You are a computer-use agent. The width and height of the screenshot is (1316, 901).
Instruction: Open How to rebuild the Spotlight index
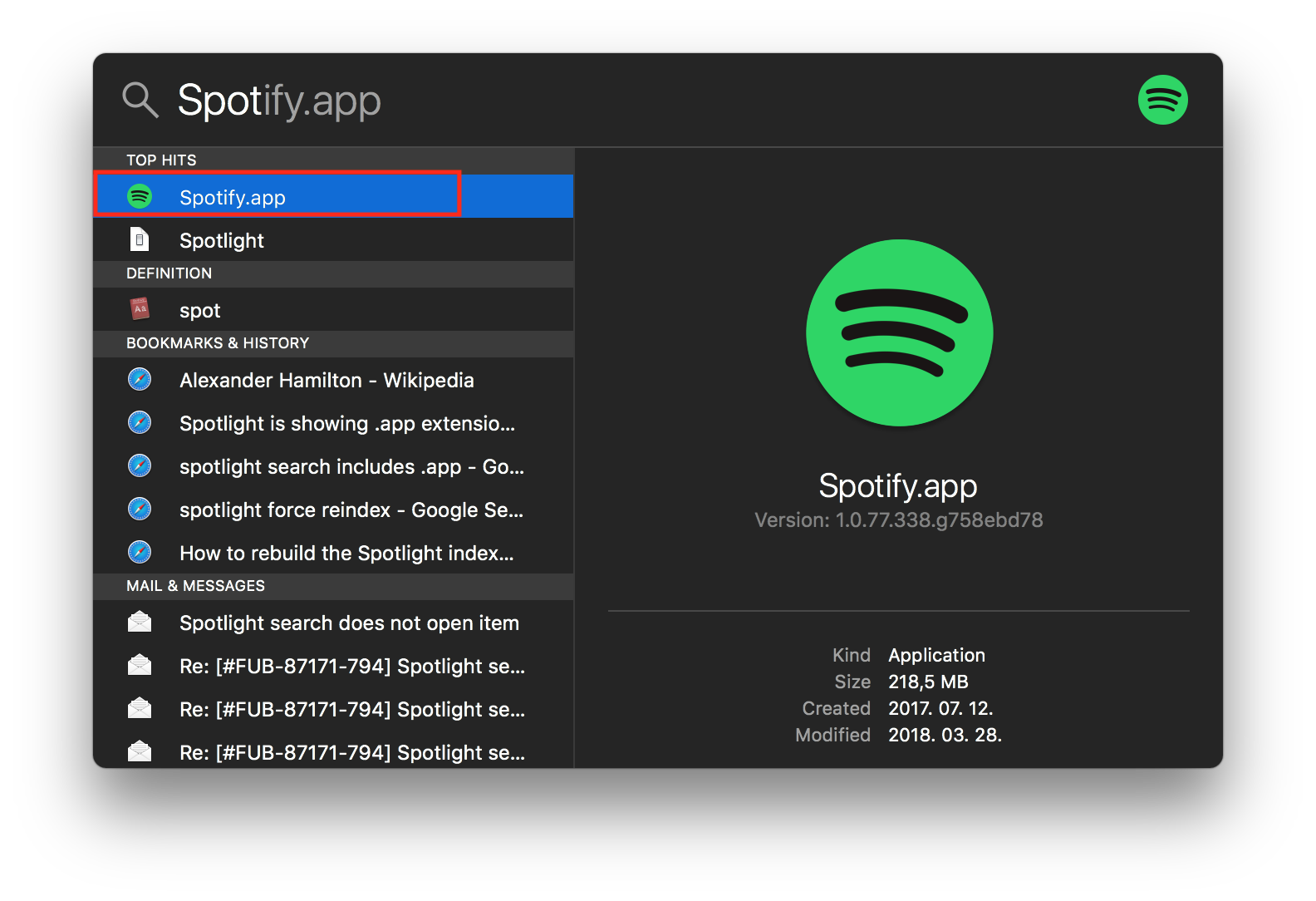click(x=333, y=552)
